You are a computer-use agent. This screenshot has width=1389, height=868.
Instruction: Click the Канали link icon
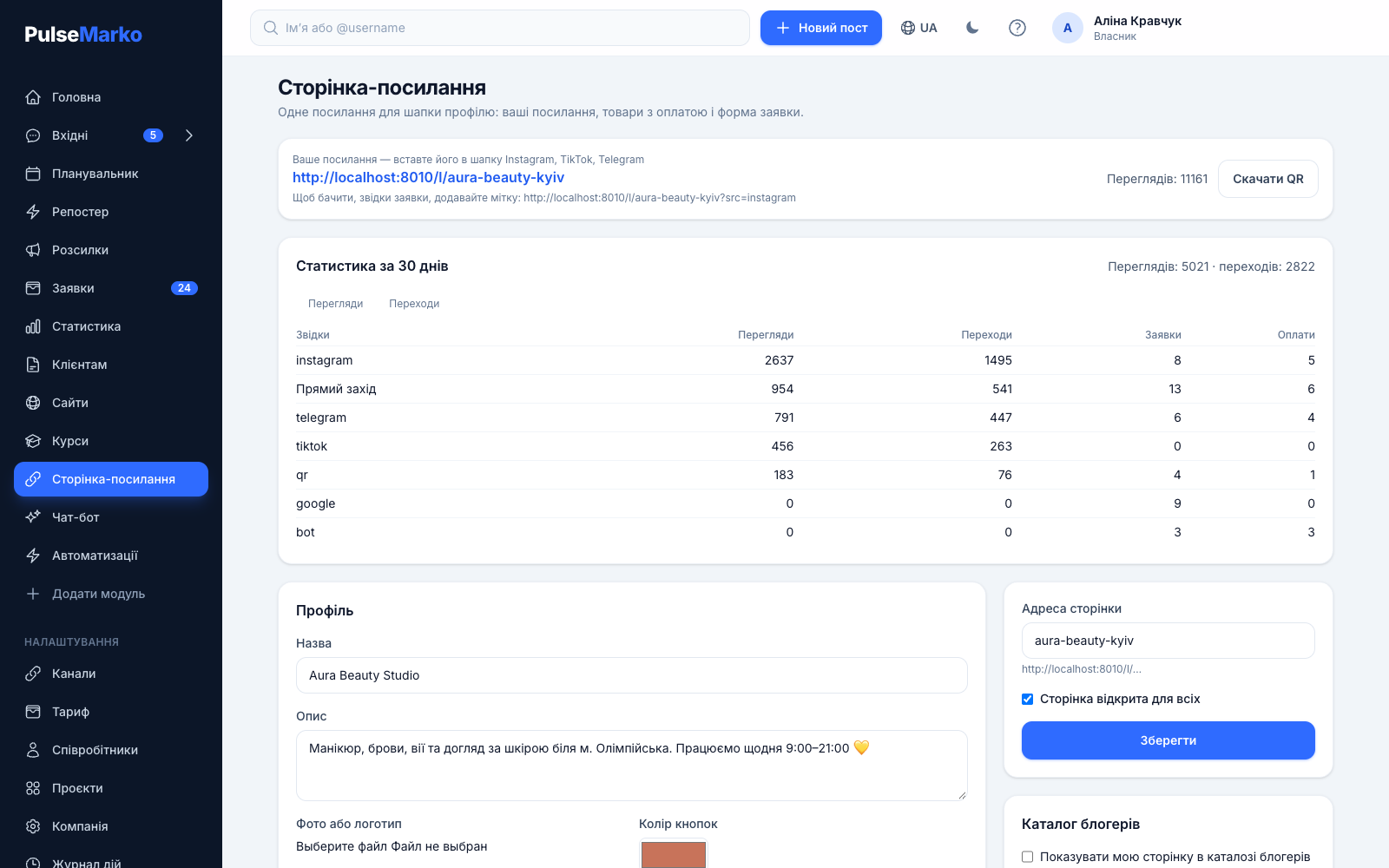pos(33,674)
